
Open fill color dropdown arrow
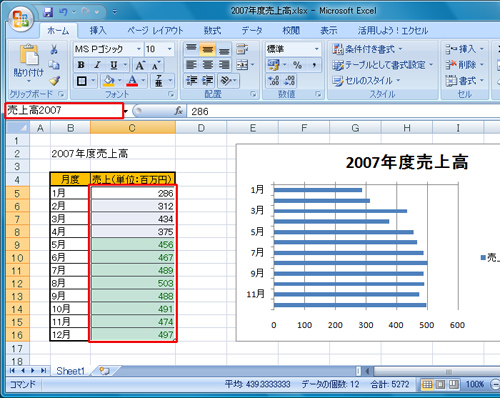119,80
